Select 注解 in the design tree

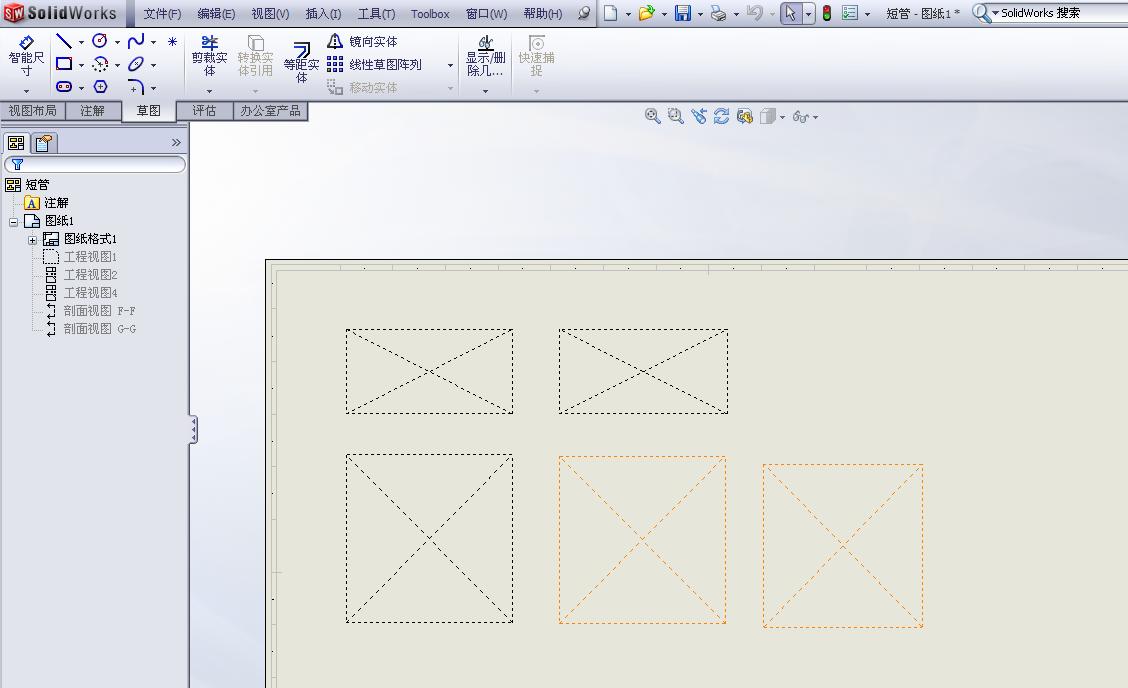(x=56, y=203)
